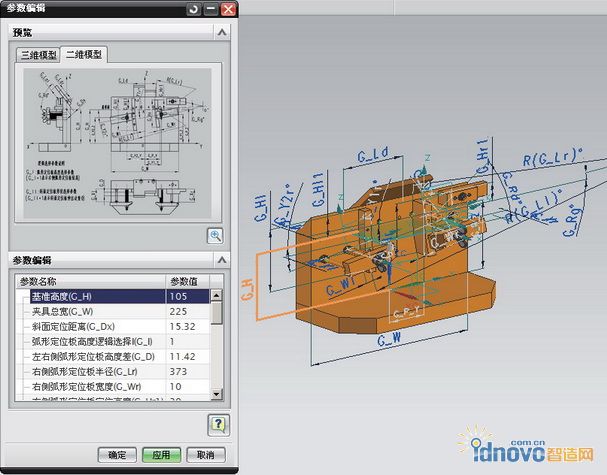Click the 取消 button
This screenshot has height=475, width=607.
[x=205, y=455]
